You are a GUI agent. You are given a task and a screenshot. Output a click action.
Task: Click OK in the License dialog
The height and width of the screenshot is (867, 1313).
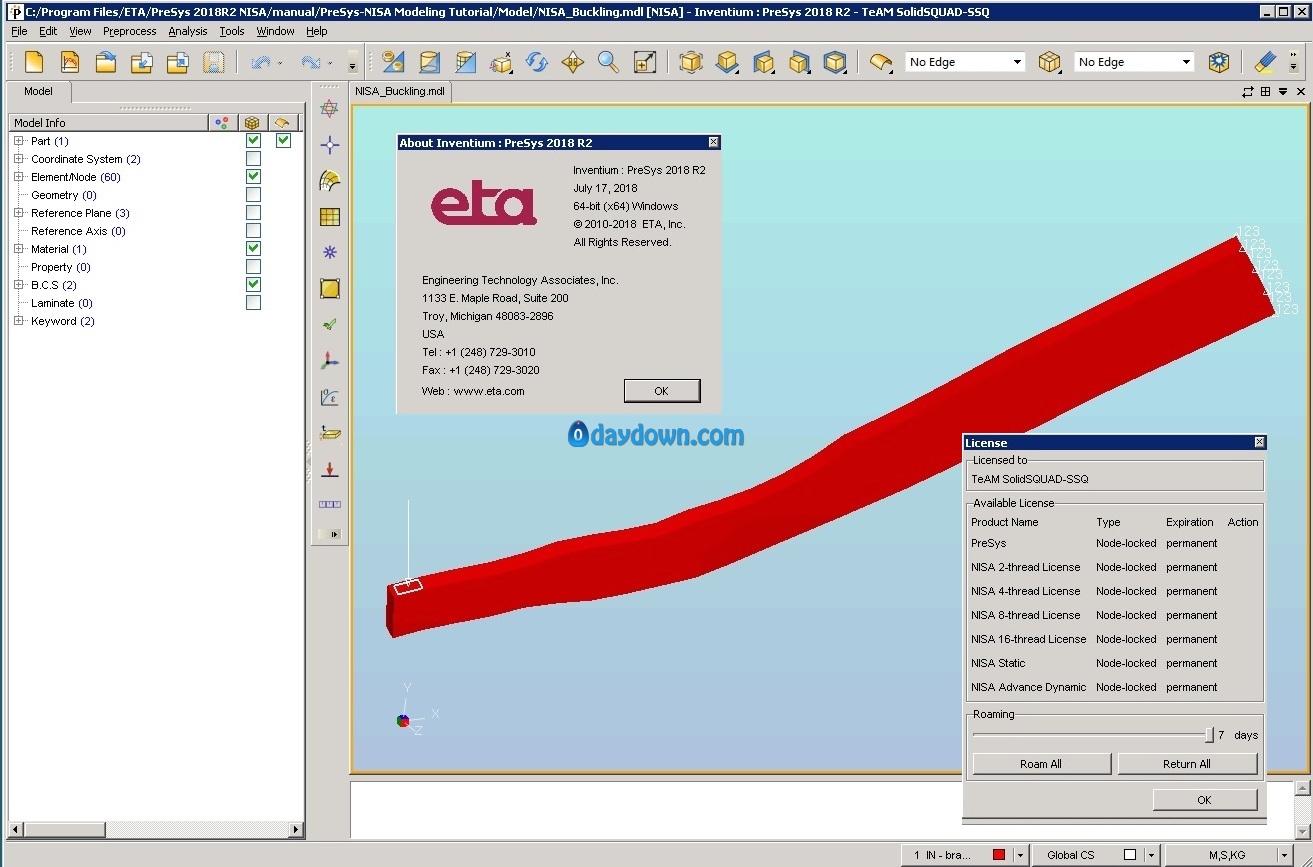point(1204,800)
